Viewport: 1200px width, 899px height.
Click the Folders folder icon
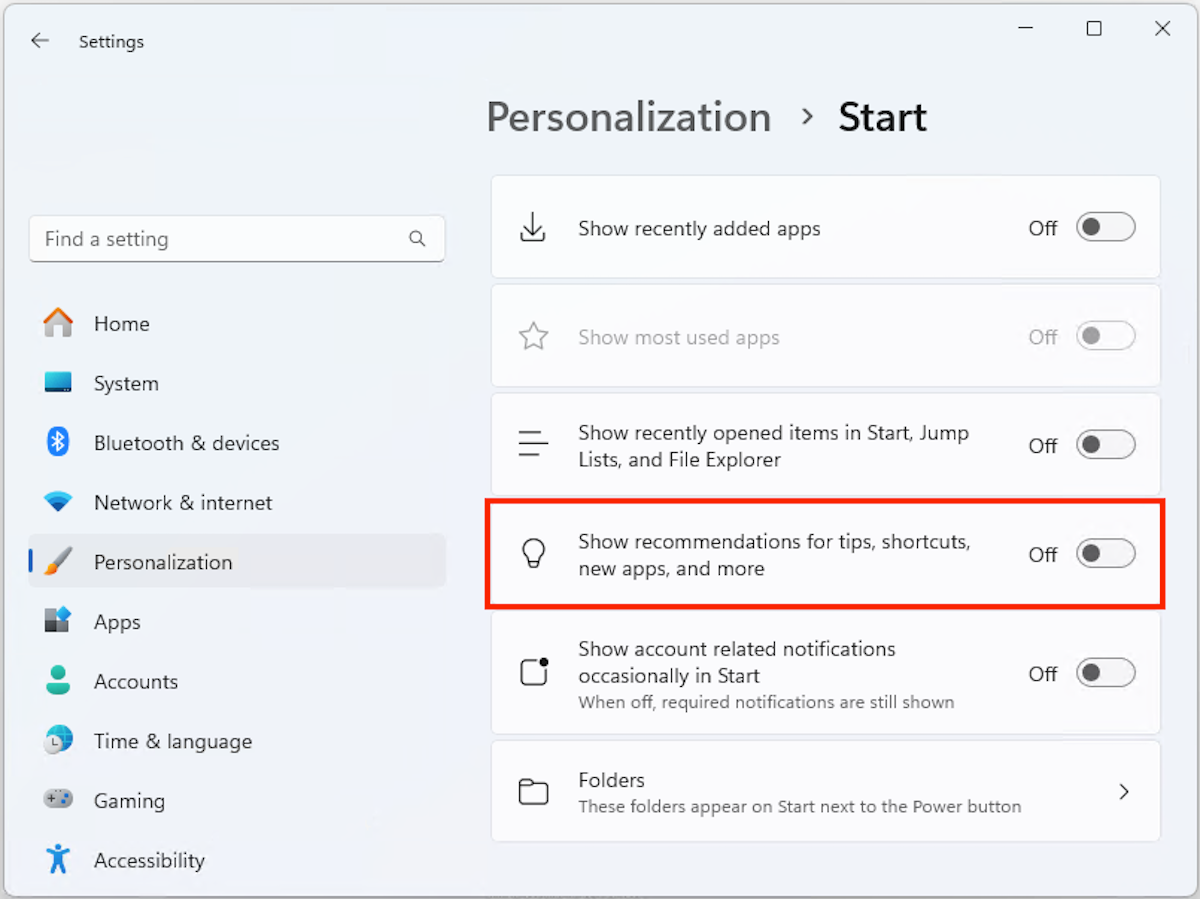(533, 792)
